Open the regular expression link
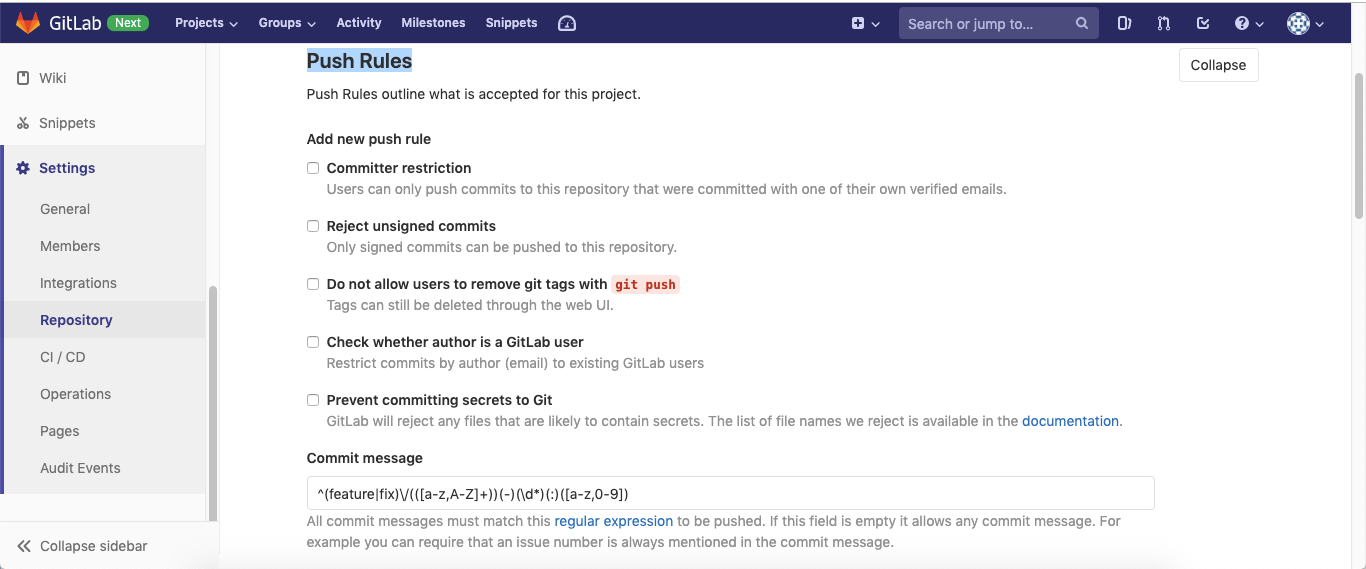 [x=614, y=521]
